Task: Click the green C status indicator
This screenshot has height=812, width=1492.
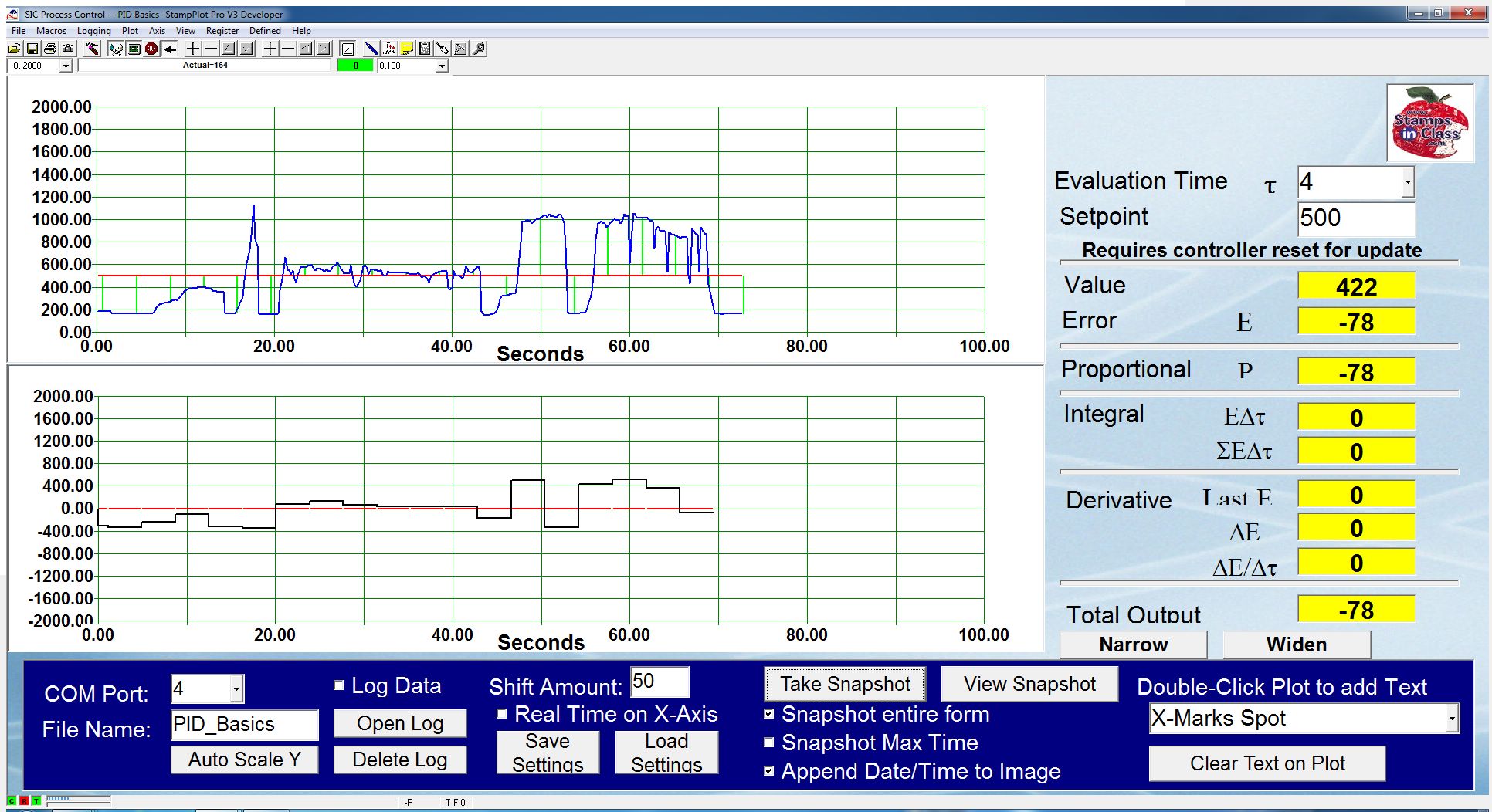Action: [x=12, y=801]
